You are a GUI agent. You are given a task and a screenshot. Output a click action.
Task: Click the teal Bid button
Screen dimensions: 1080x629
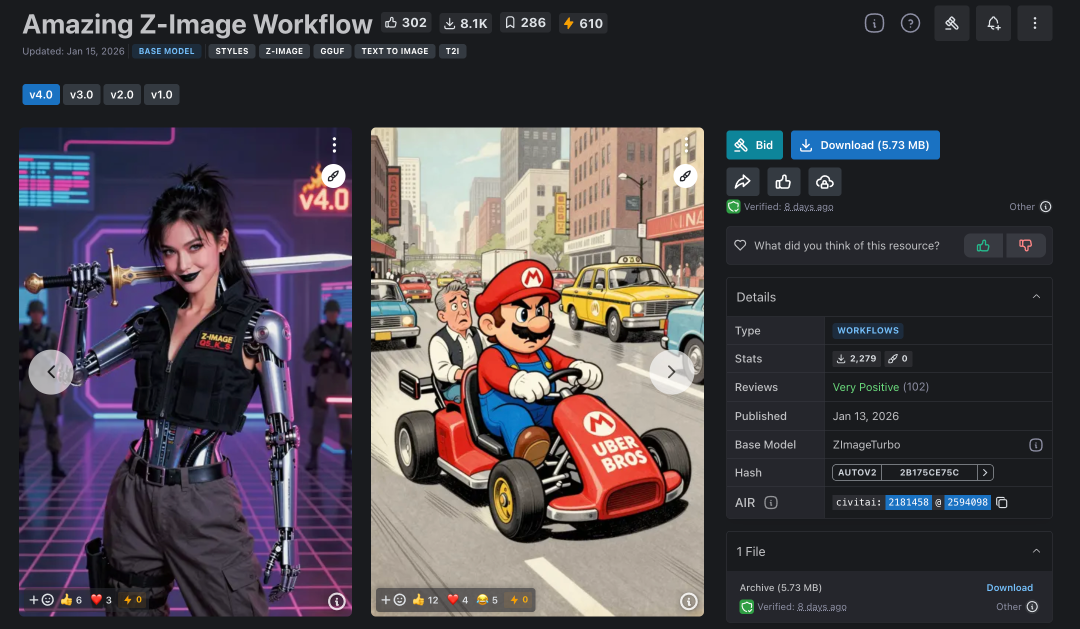(754, 145)
